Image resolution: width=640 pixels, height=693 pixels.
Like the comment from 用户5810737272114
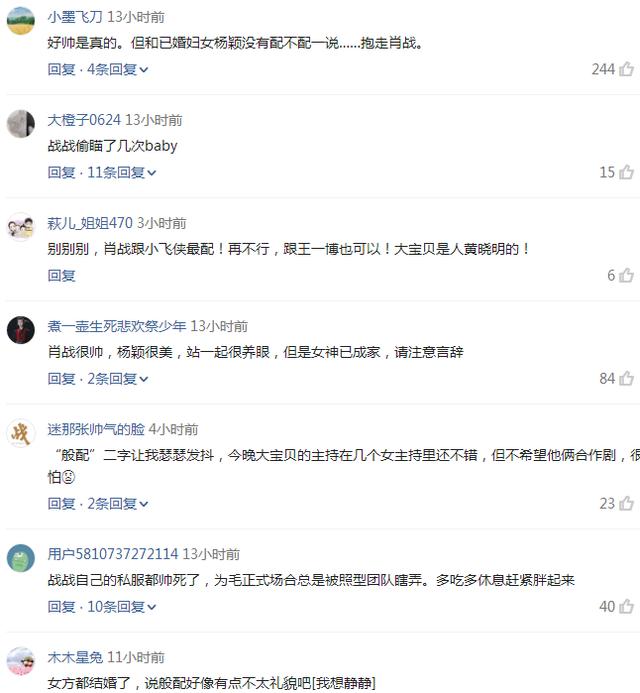626,606
